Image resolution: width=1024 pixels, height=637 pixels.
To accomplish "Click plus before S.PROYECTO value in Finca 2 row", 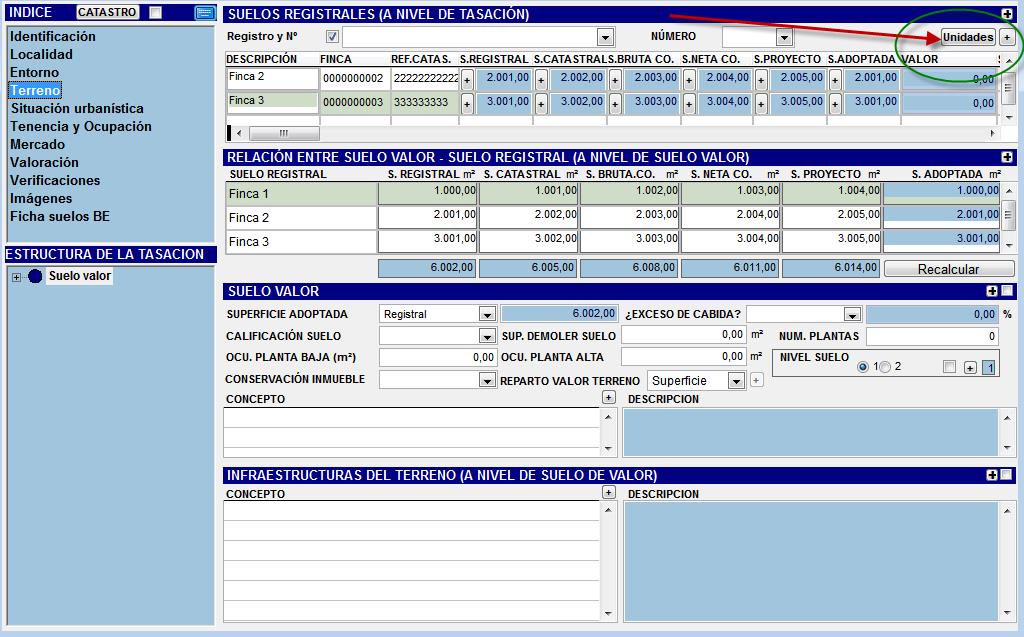I will pyautogui.click(x=761, y=80).
